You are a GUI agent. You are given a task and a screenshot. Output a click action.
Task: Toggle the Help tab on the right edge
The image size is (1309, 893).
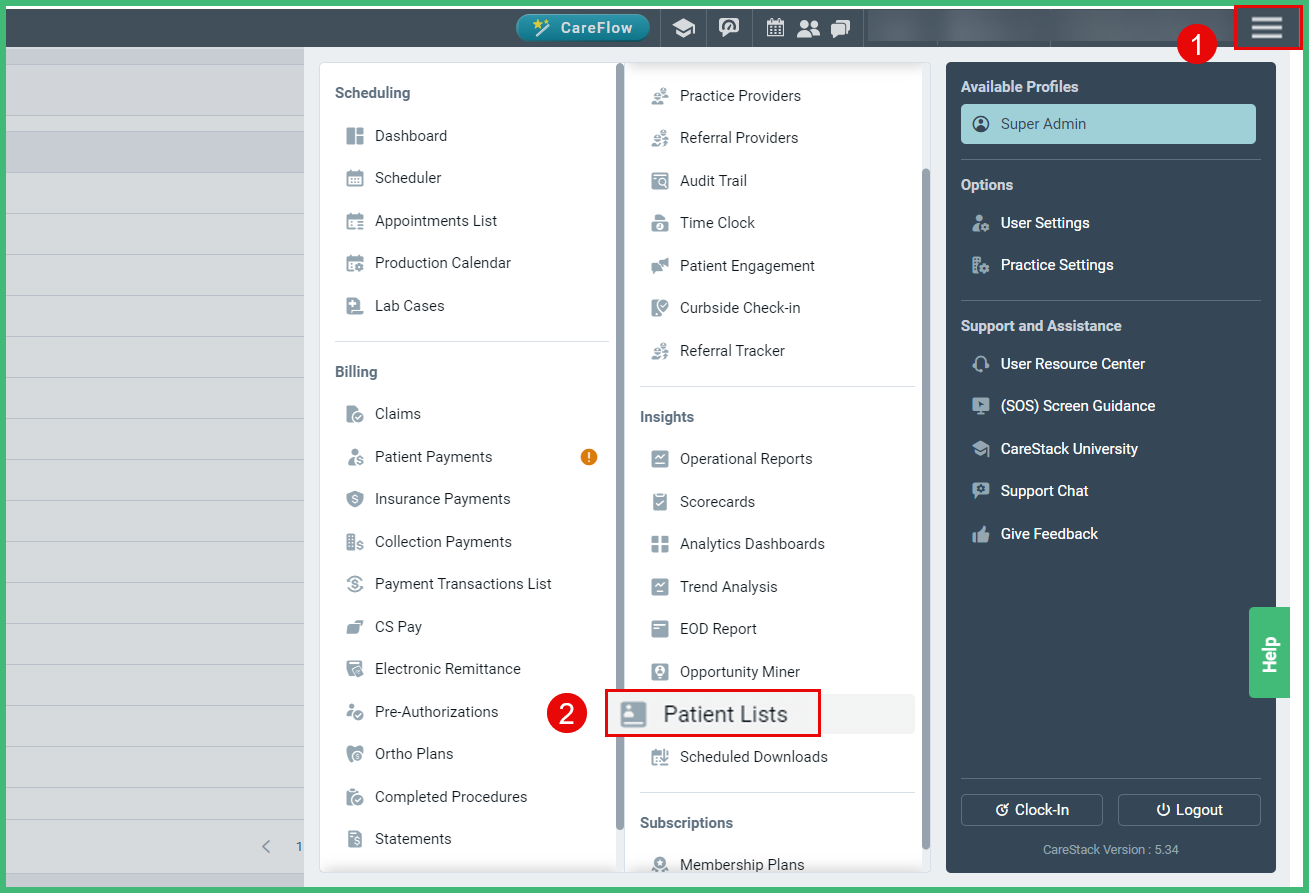click(x=1269, y=652)
